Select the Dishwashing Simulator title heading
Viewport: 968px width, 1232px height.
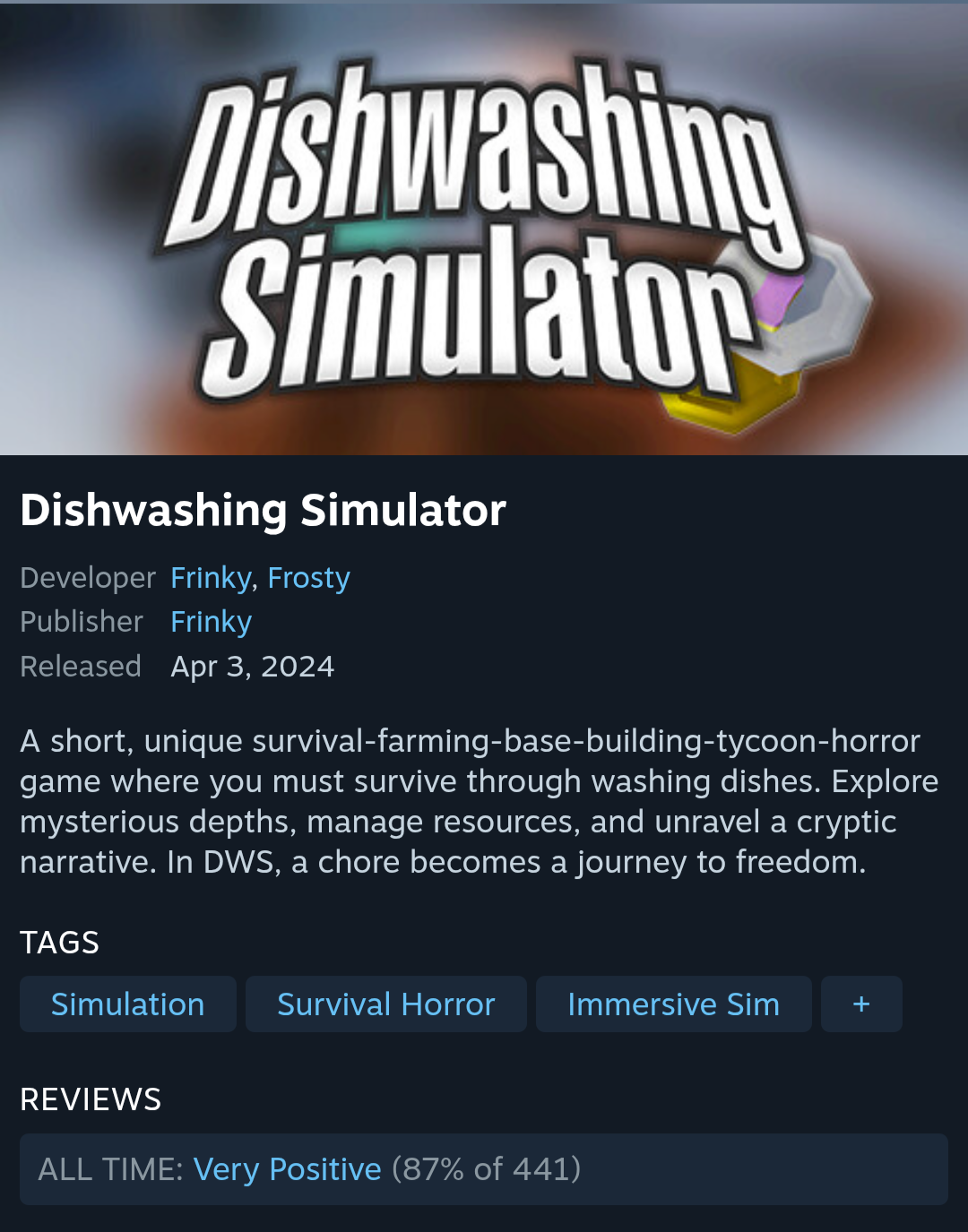(x=263, y=510)
